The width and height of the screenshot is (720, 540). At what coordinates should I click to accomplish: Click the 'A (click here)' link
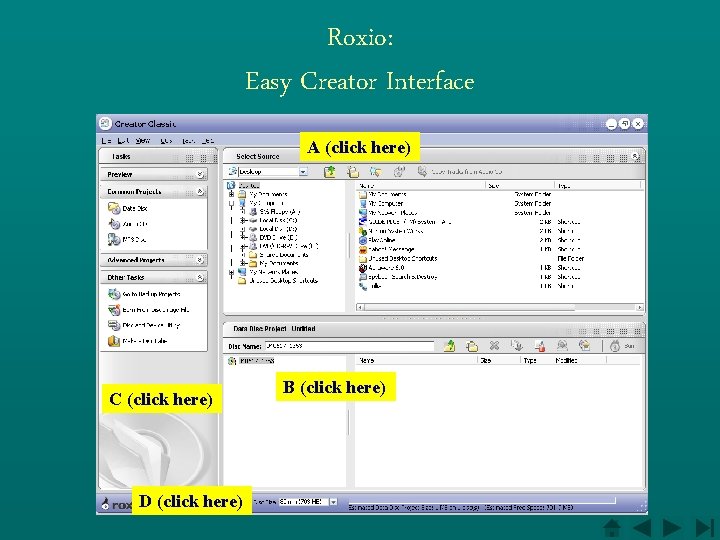(360, 147)
